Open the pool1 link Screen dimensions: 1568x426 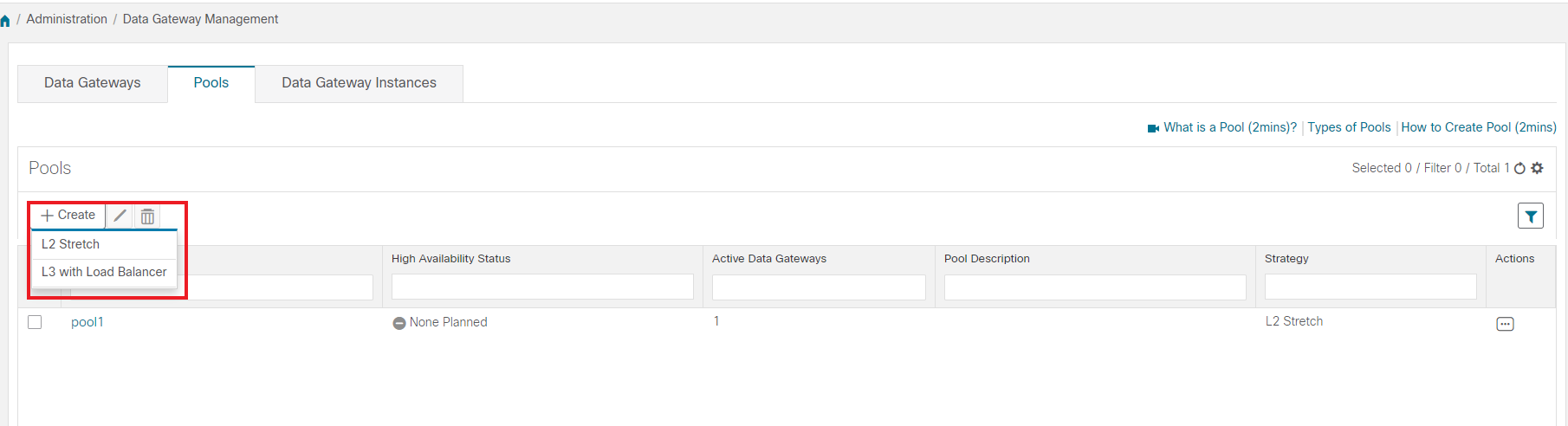87,322
